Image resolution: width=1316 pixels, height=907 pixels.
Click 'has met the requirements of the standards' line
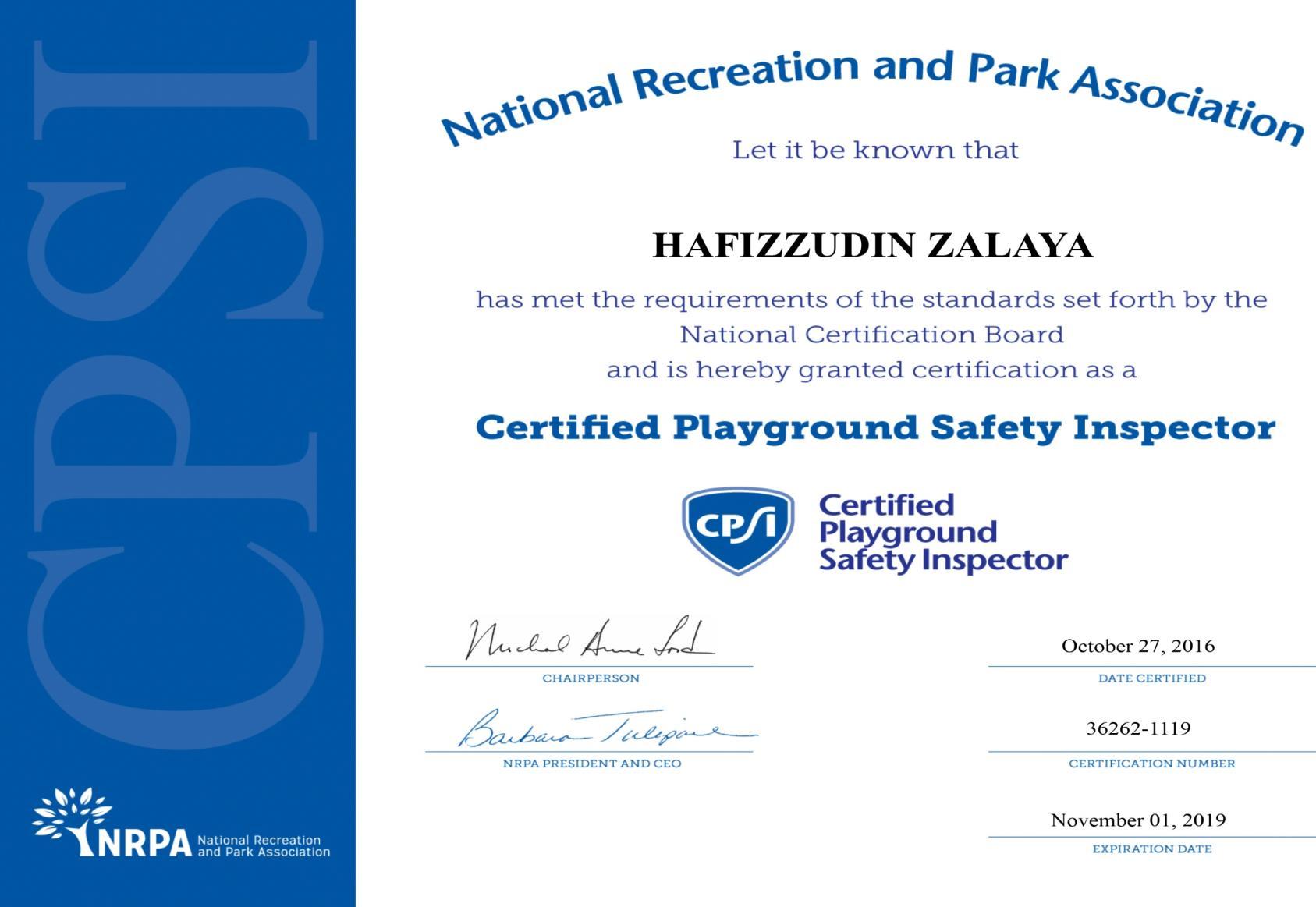[871, 300]
